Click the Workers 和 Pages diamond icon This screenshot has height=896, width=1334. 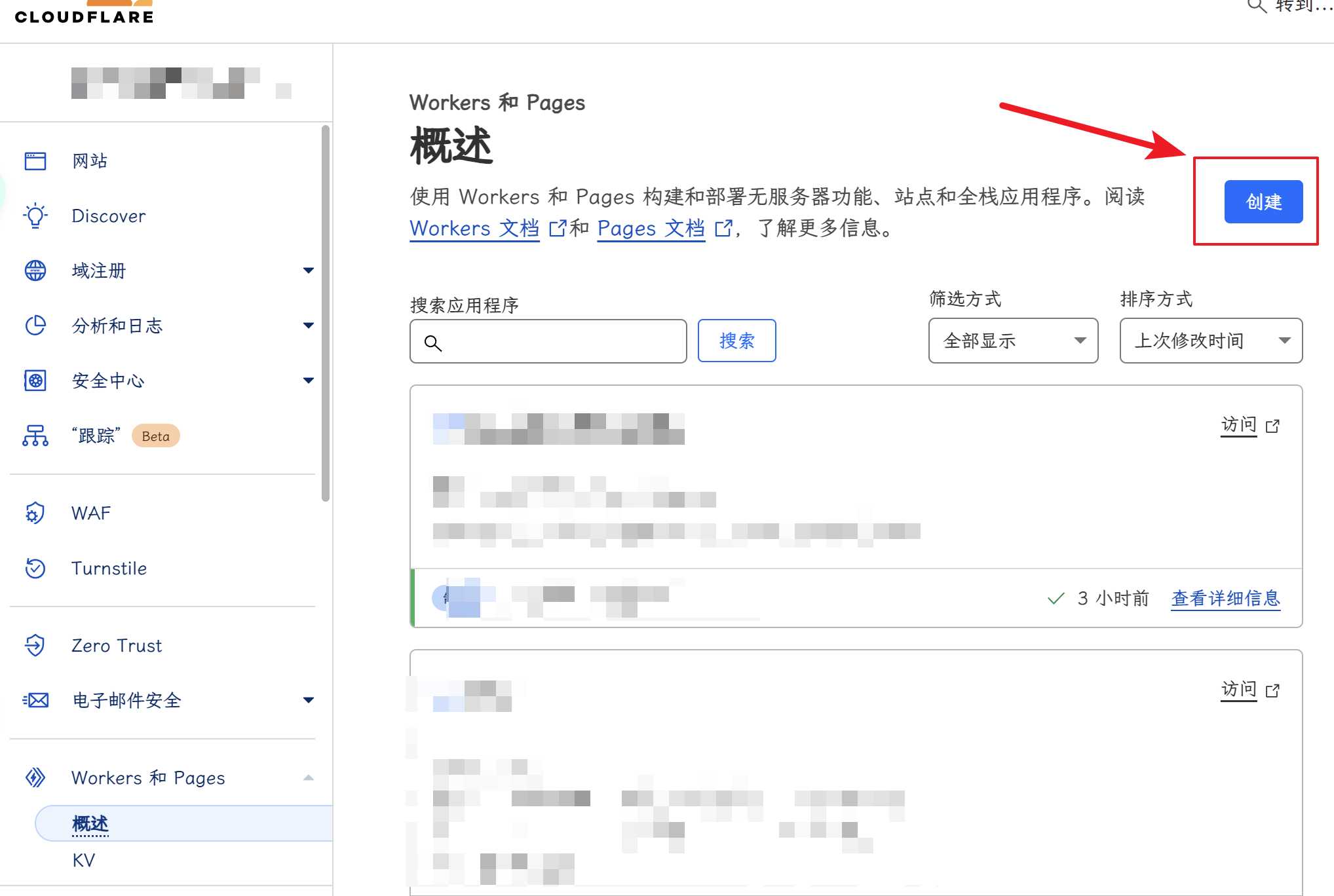pos(35,777)
